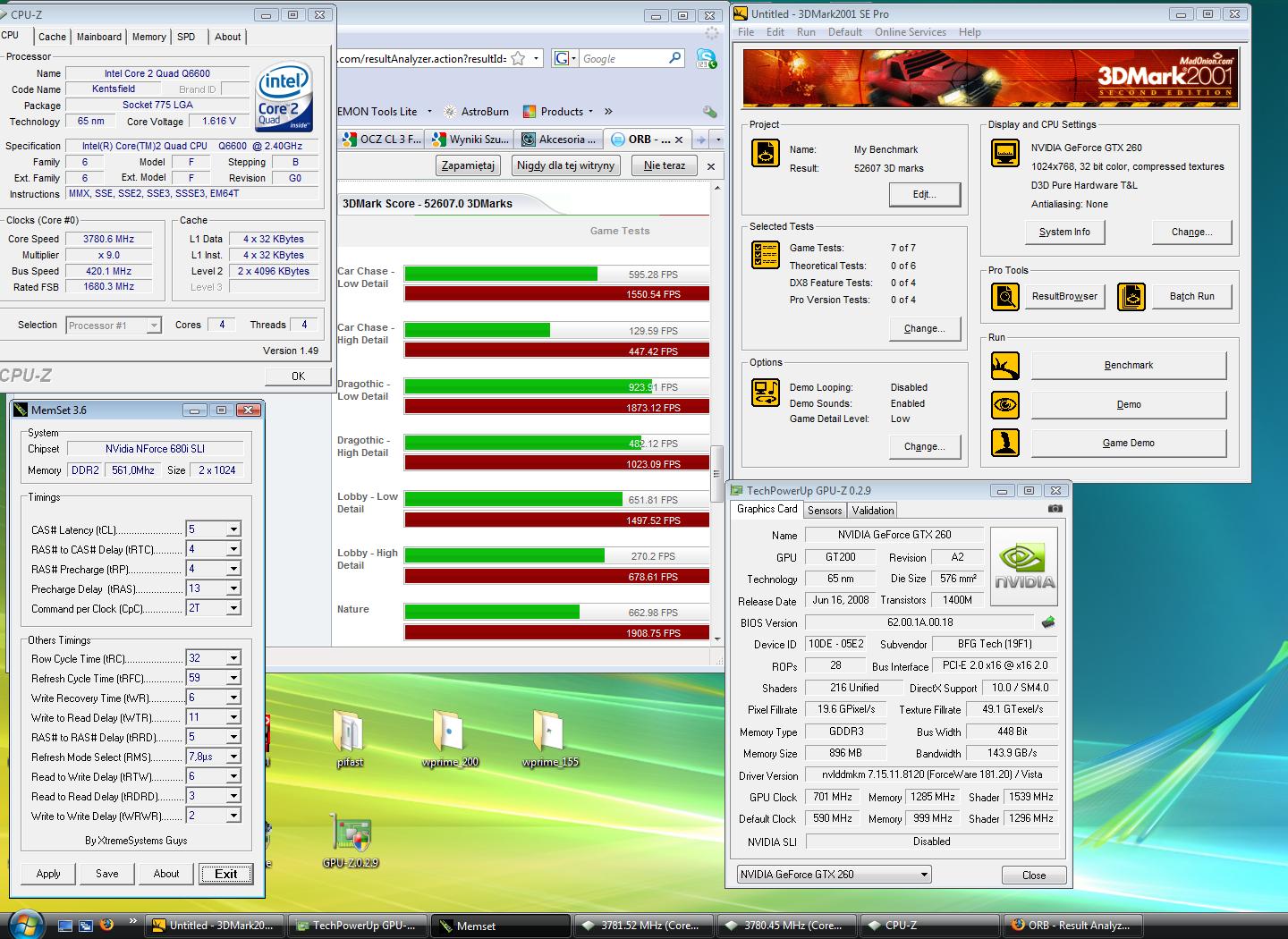Image resolution: width=1288 pixels, height=939 pixels.
Task: Click the GPU-Z screenshot camera icon
Action: tap(1055, 509)
